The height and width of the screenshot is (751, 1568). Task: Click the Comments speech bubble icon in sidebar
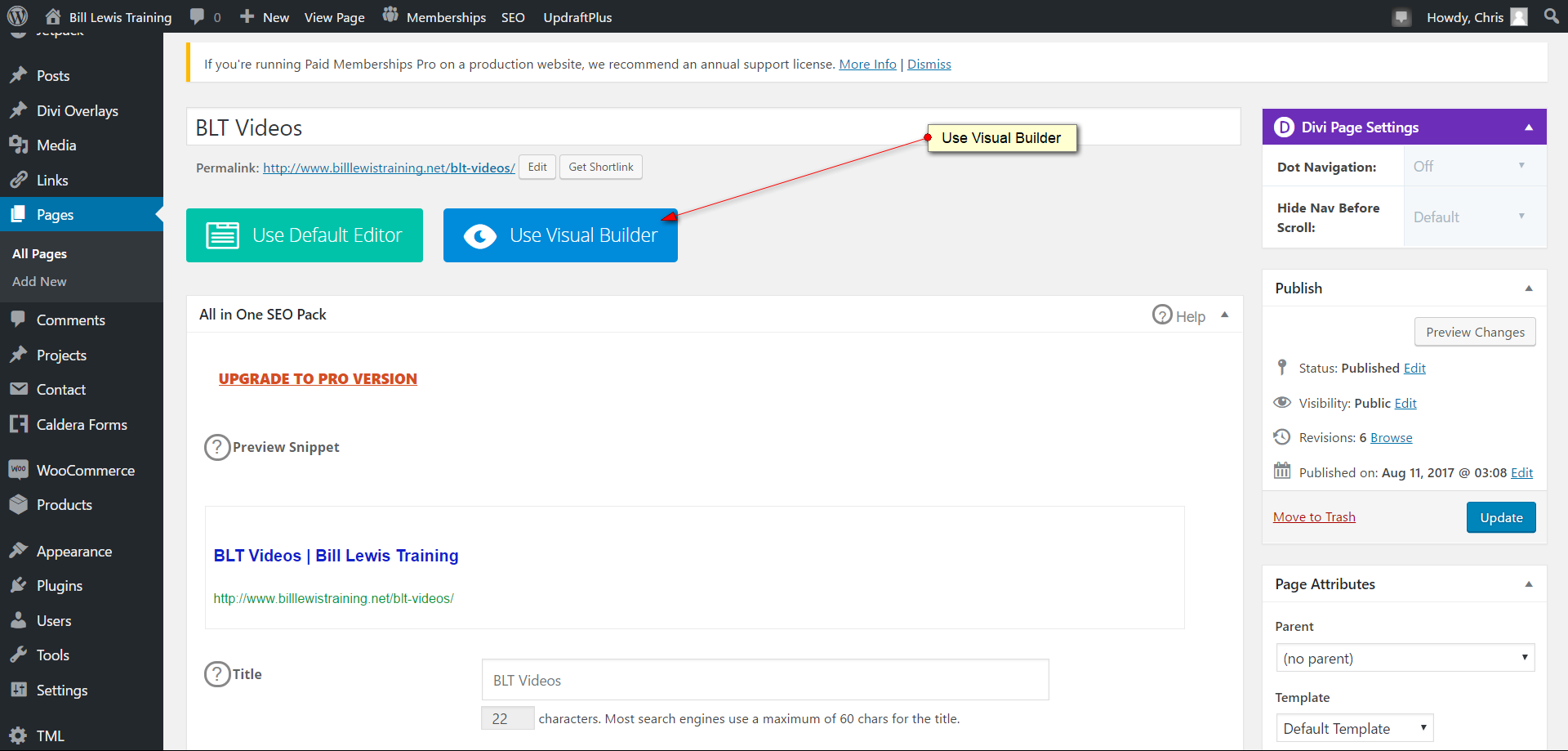pos(19,320)
